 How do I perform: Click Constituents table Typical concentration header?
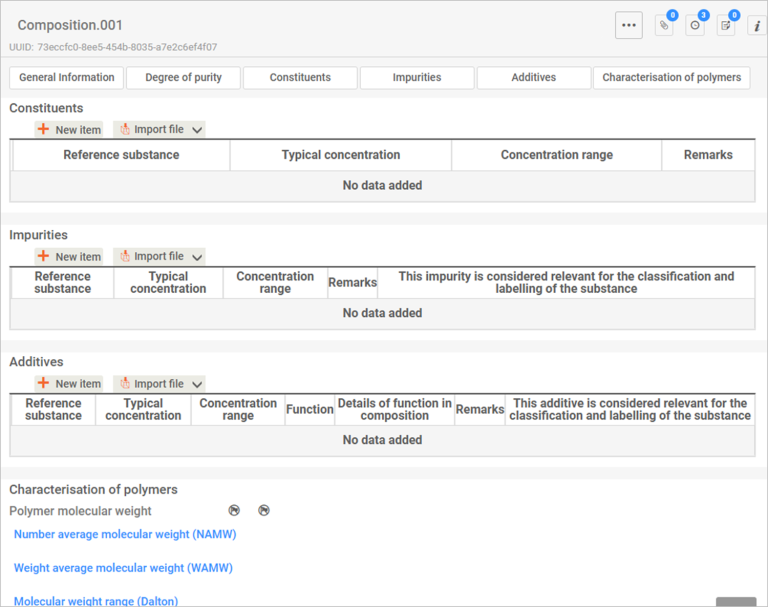pyautogui.click(x=341, y=155)
